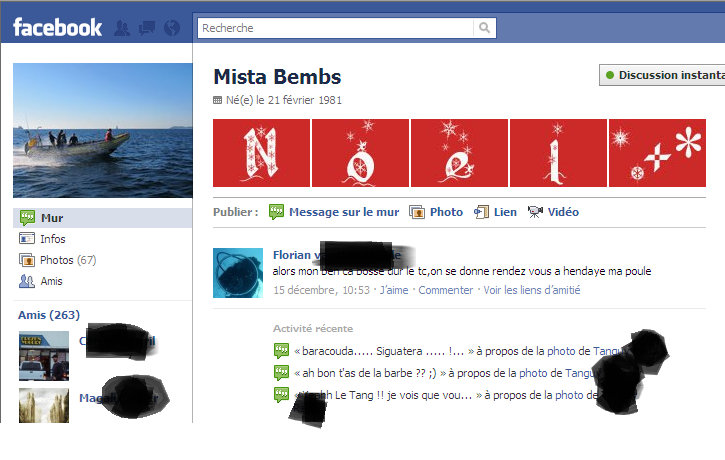Select Mur in the left sidebar

(x=51, y=218)
